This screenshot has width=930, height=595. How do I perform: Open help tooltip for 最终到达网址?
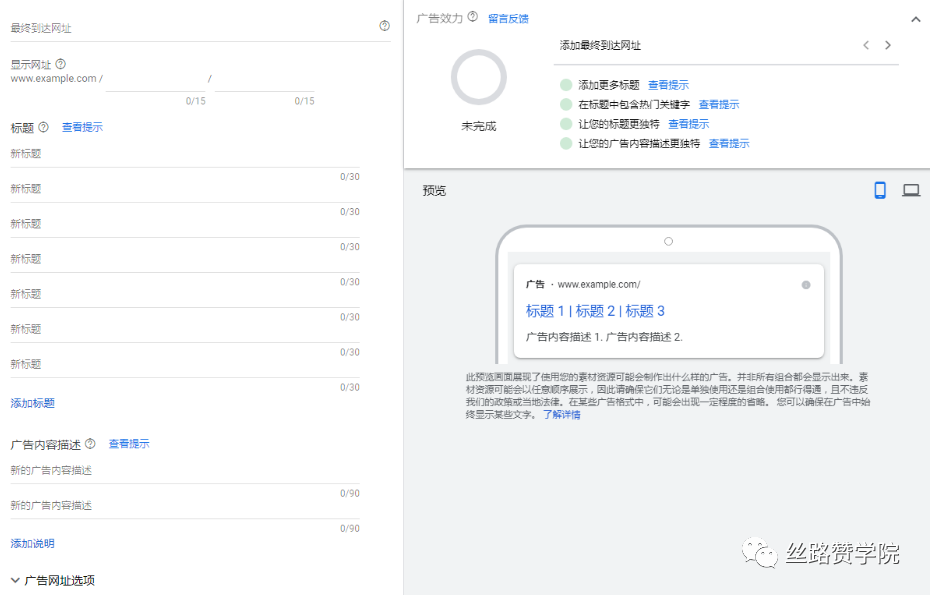coord(384,26)
